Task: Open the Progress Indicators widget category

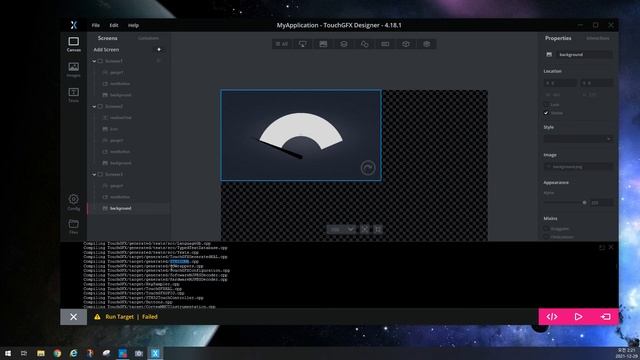Action: click(x=385, y=44)
